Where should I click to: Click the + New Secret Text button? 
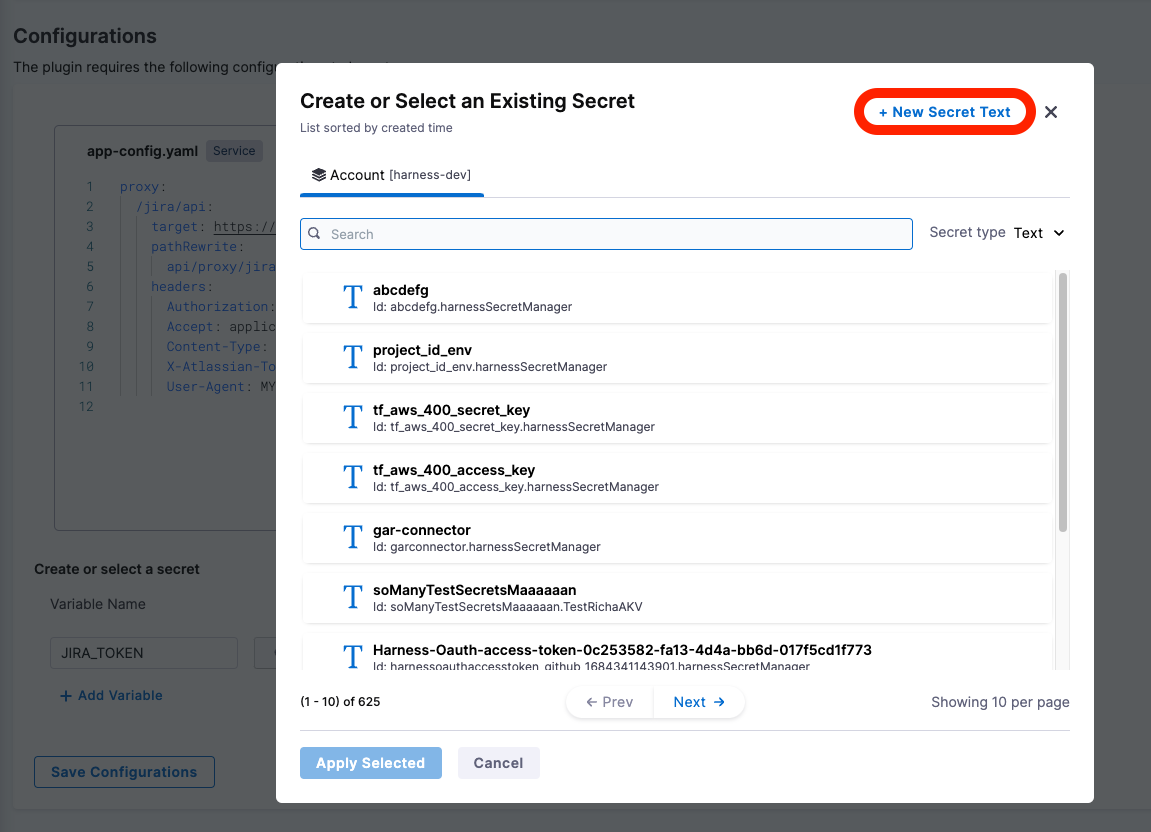tap(944, 112)
